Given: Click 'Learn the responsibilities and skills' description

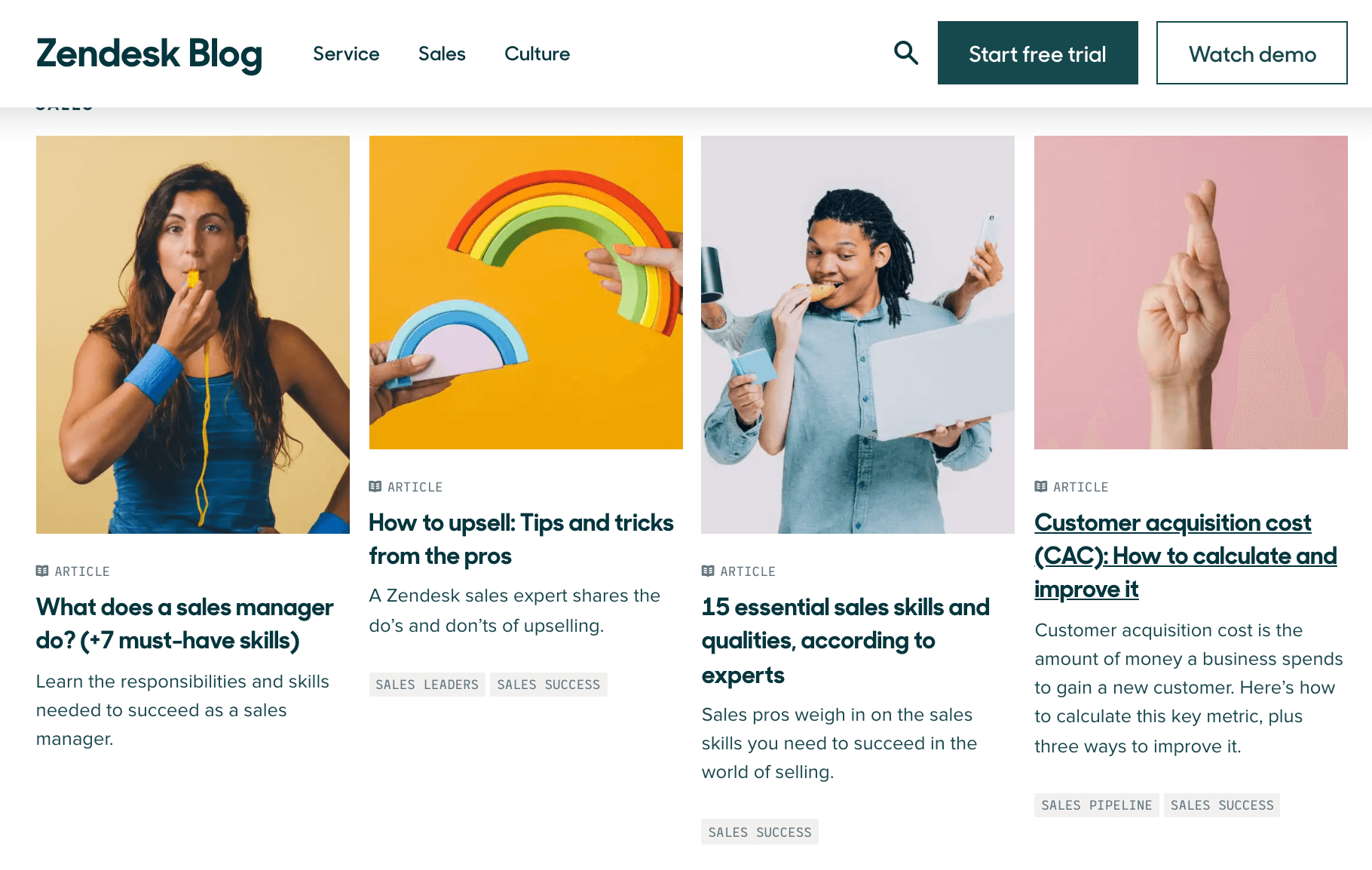Looking at the screenshot, I should pos(182,710).
